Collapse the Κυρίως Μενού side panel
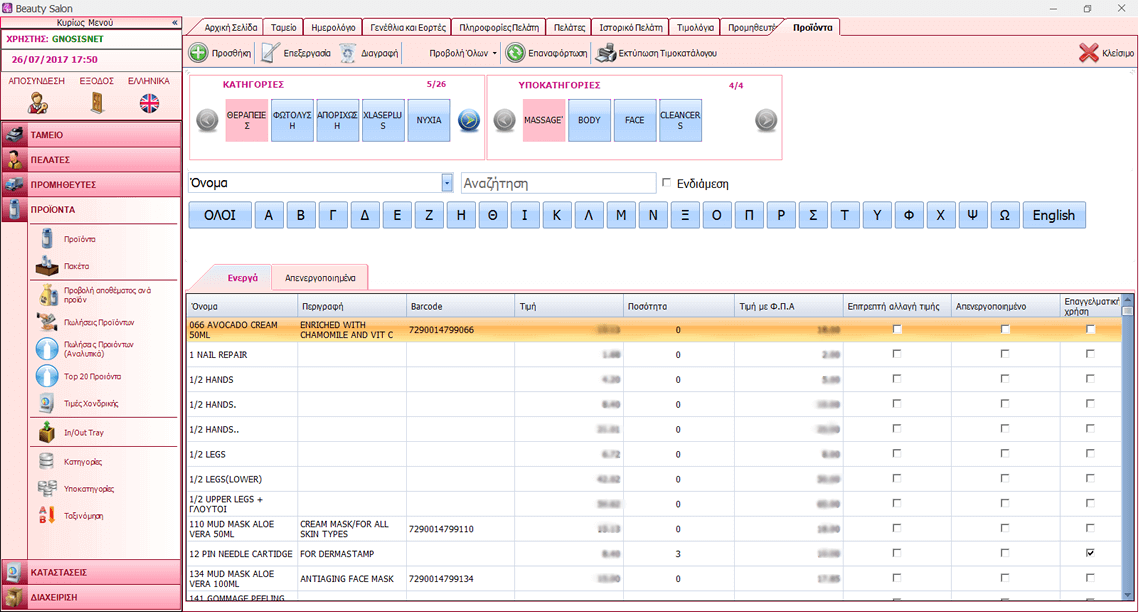1141x612 pixels. 175,22
